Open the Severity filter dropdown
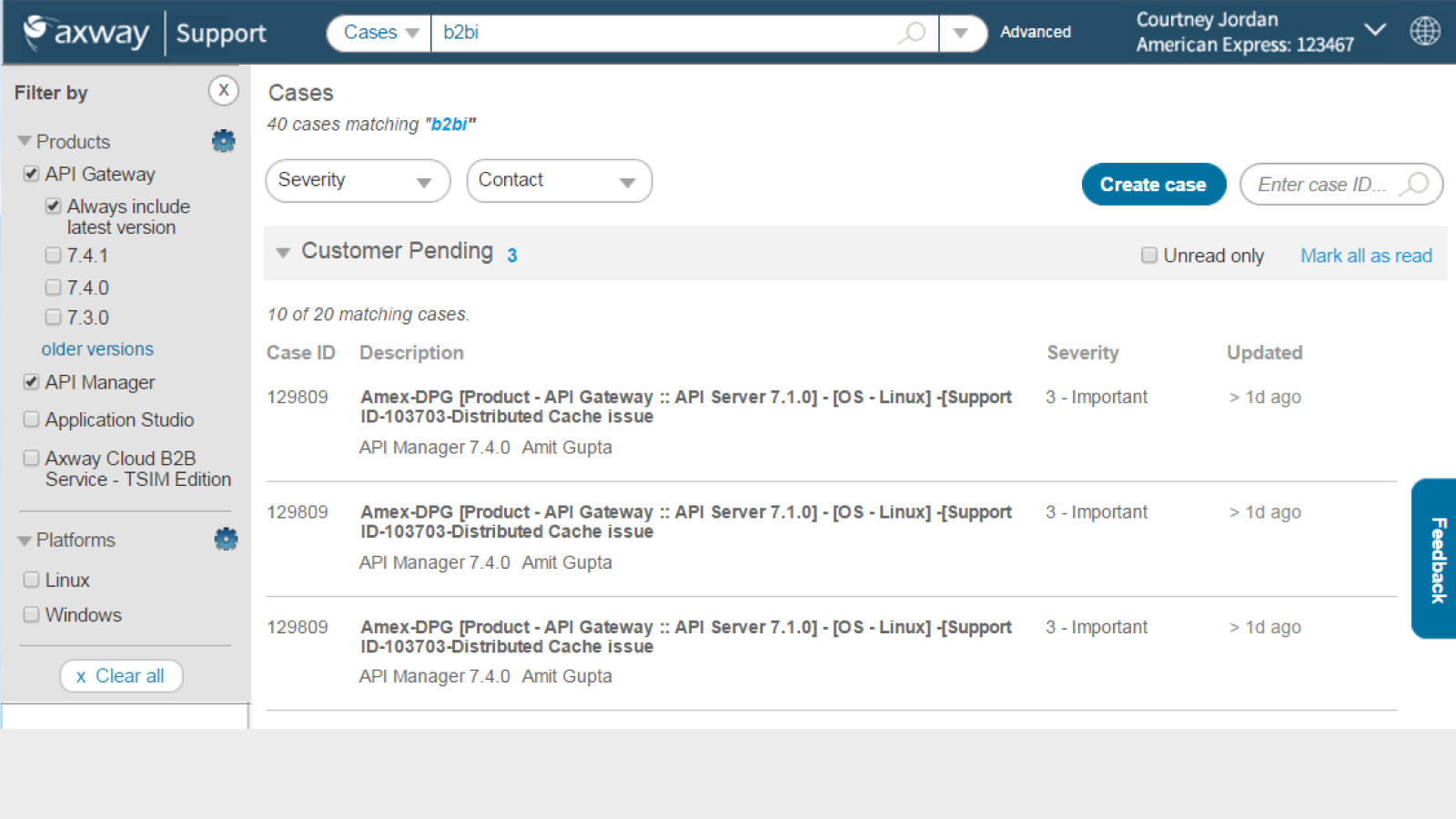This screenshot has width=1456, height=819. pyautogui.click(x=358, y=181)
